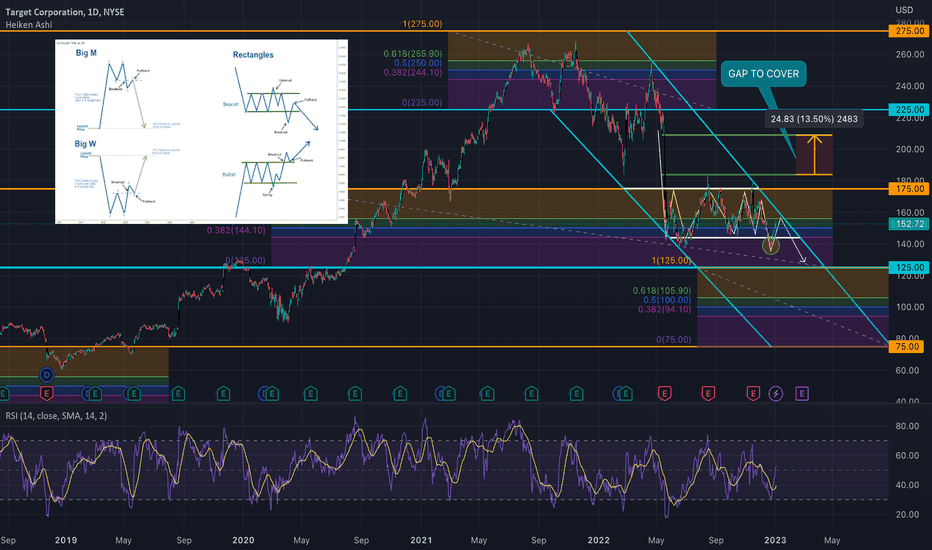
Task: Click the 0.5(250.00) Fibonacci label
Action: tap(418, 63)
